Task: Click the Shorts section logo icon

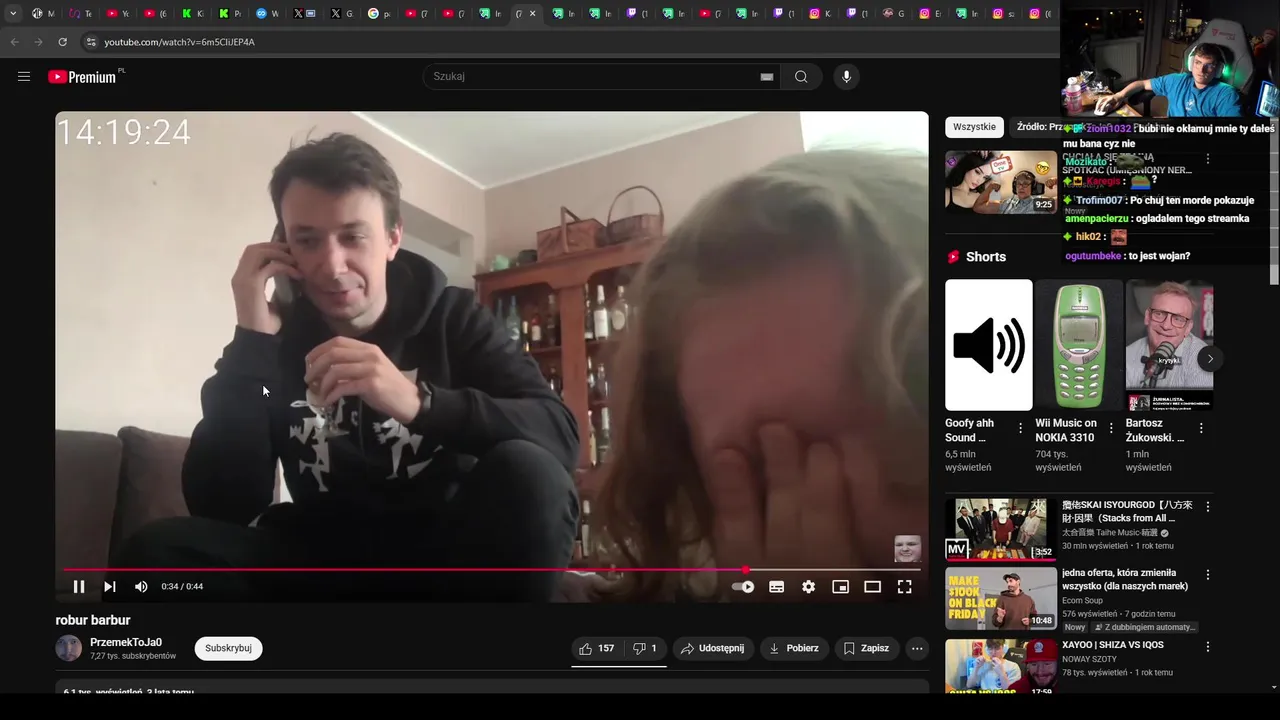Action: [x=953, y=257]
